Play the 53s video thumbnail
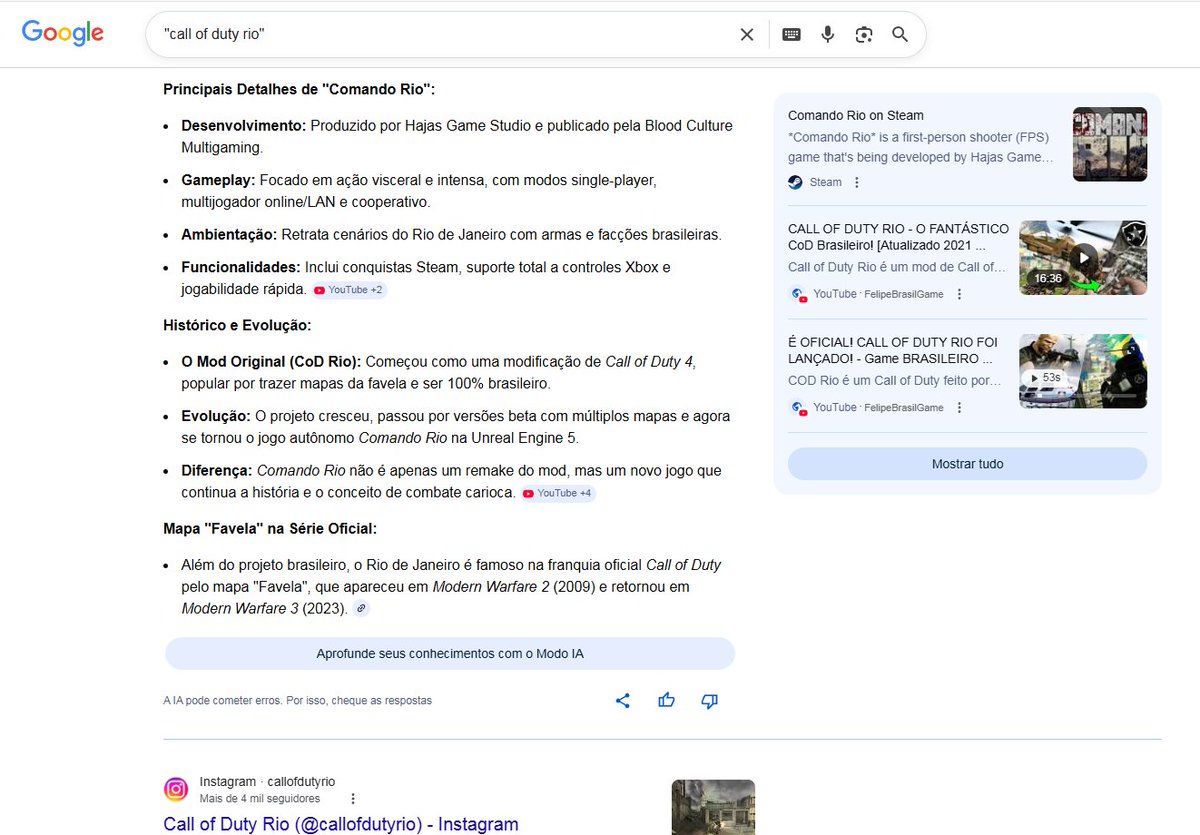The height and width of the screenshot is (835, 1200). coord(1083,371)
